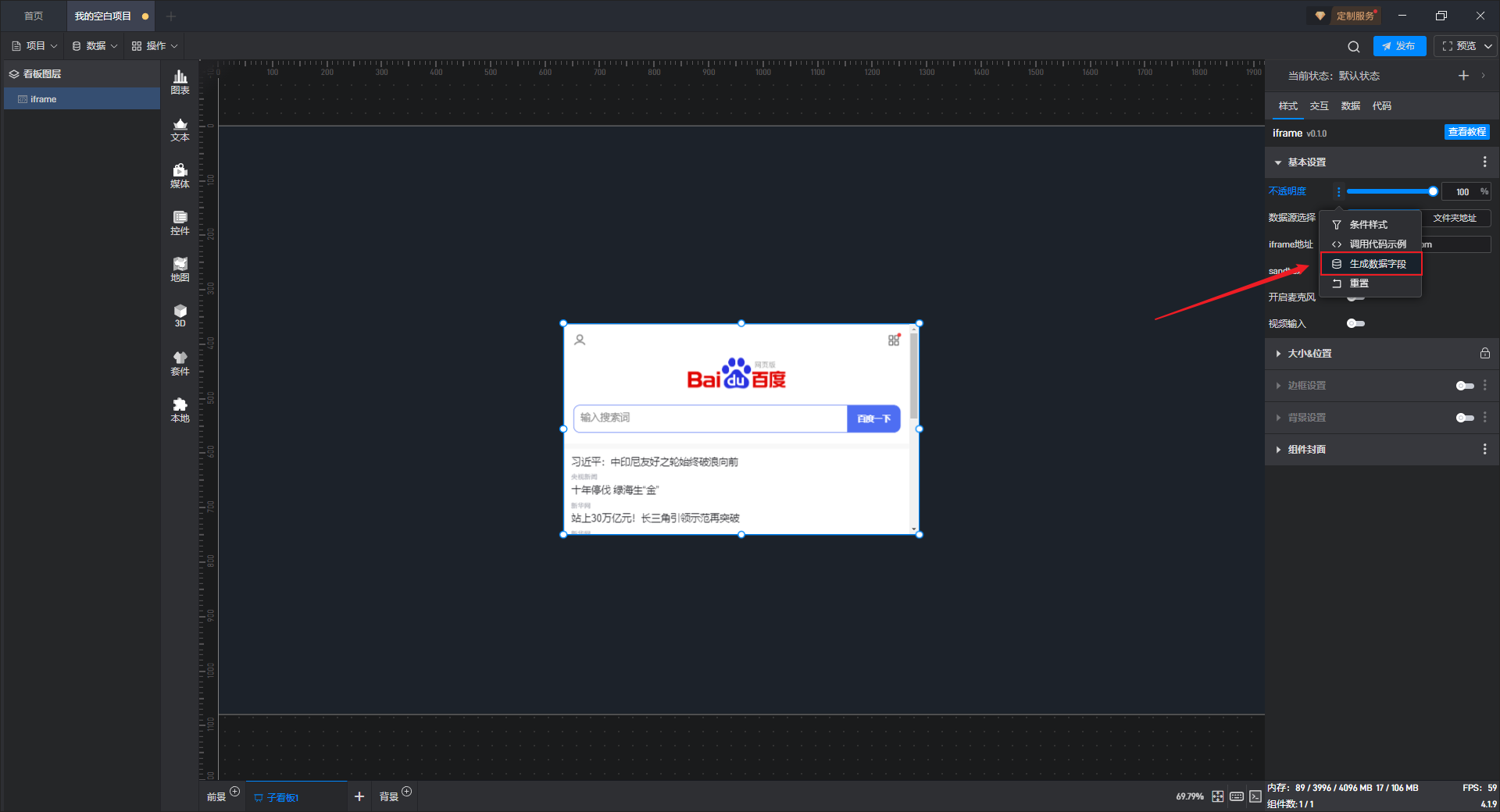The image size is (1500, 812).
Task: Click the lock icon in 大小&位置 row
Action: [1484, 354]
